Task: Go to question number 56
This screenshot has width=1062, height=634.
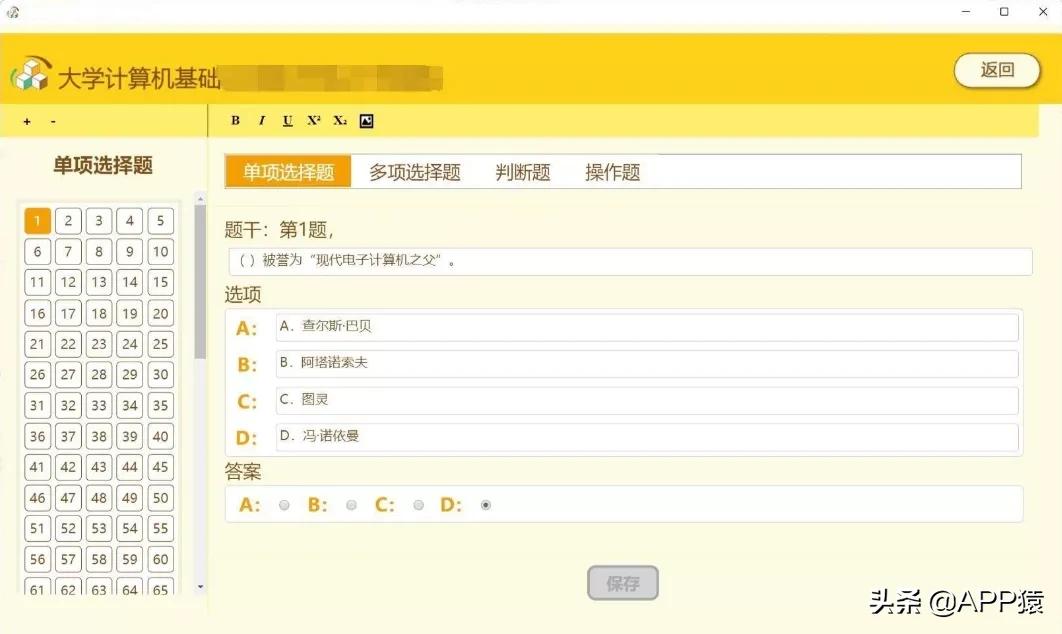Action: (37, 559)
